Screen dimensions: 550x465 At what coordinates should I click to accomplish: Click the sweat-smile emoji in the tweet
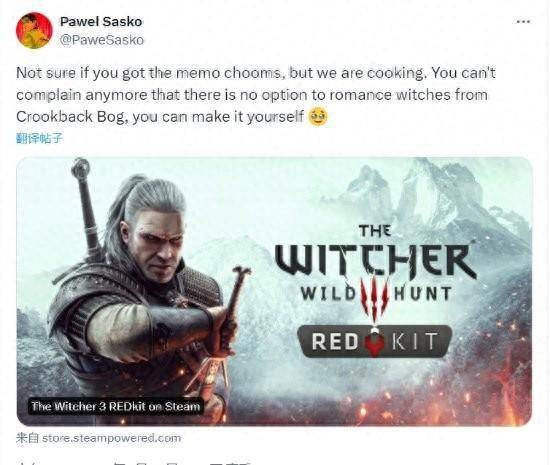click(317, 117)
